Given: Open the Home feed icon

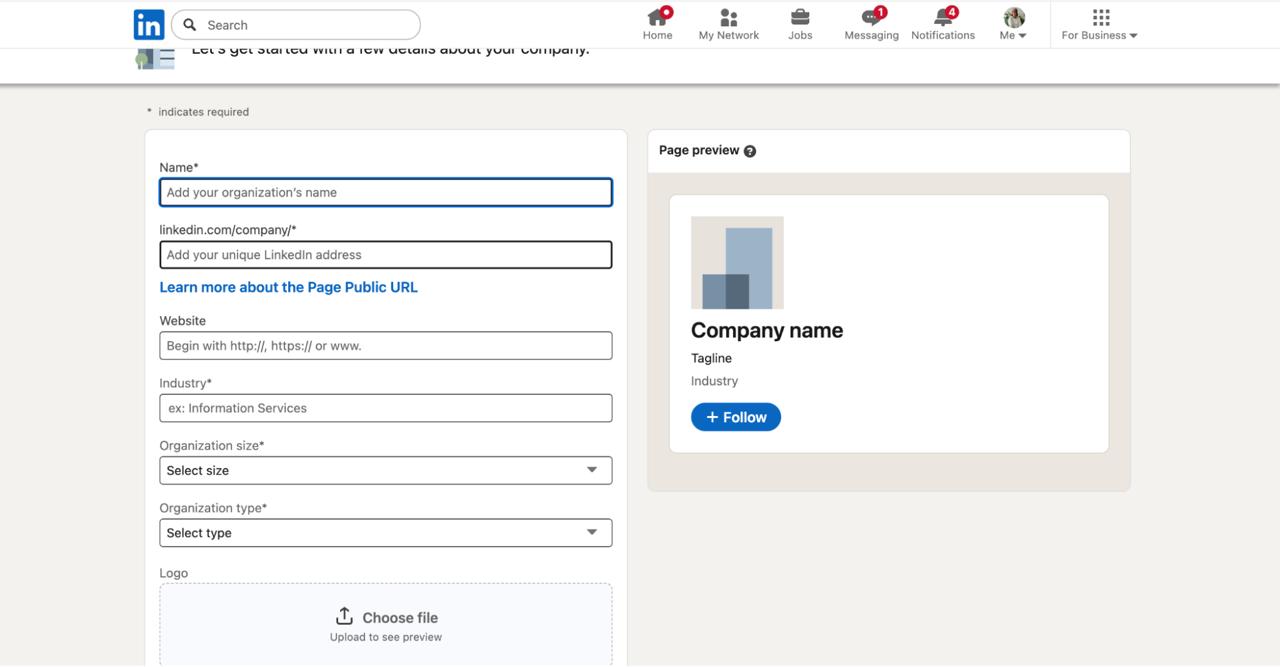Looking at the screenshot, I should (x=657, y=18).
